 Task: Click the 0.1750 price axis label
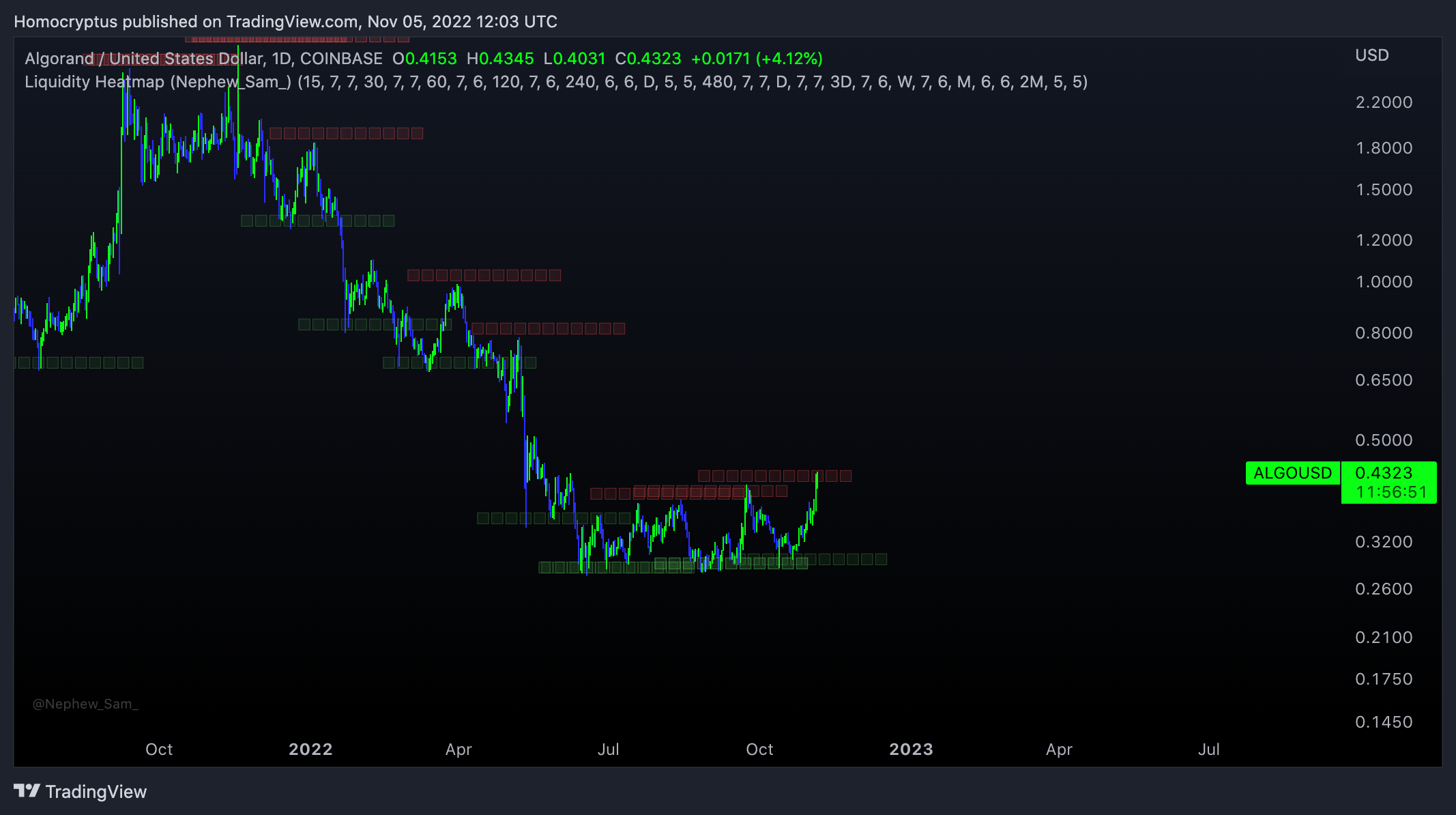pos(1384,679)
